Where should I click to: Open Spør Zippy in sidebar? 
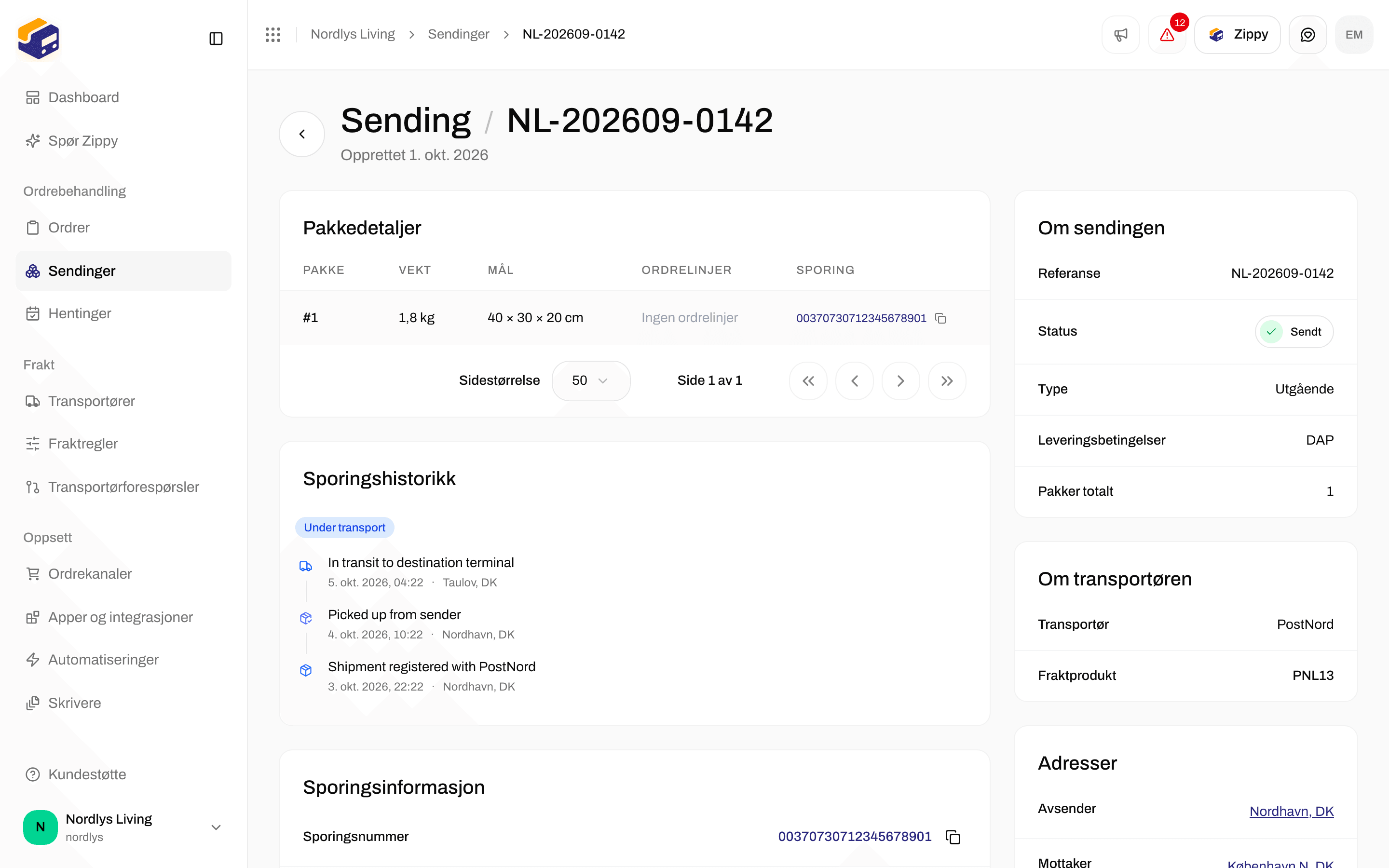point(123,141)
